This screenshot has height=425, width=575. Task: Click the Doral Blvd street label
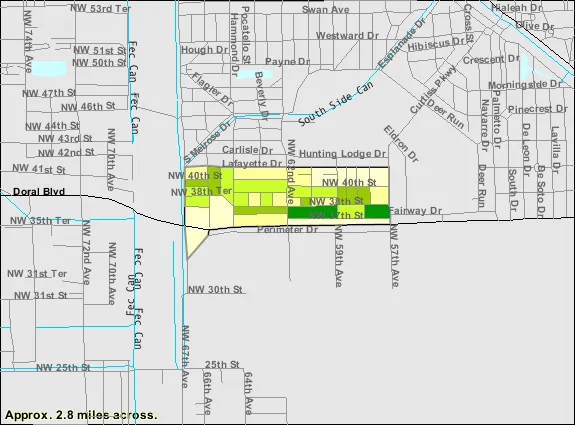coord(39,192)
